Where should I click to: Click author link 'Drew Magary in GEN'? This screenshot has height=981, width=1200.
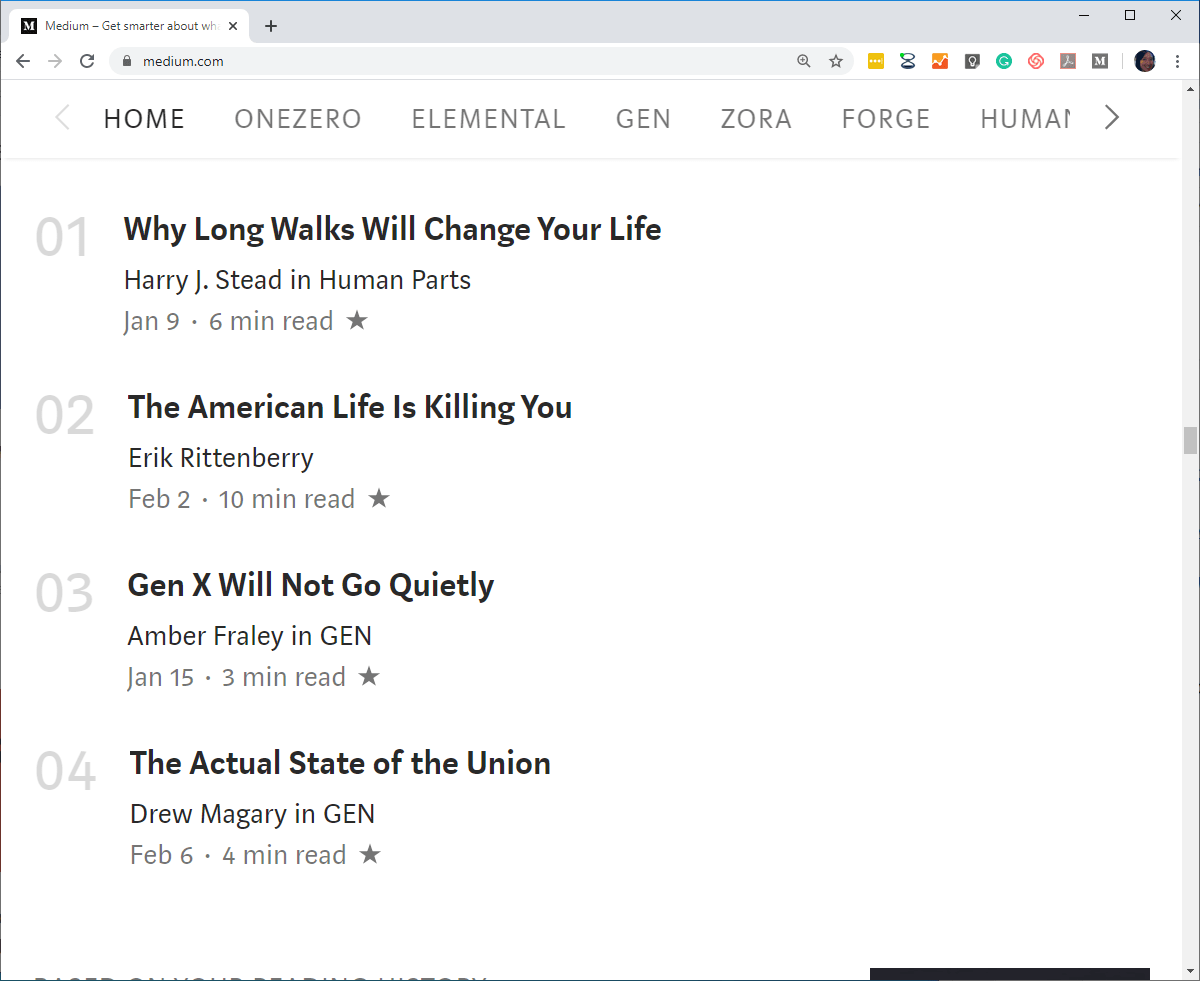click(x=252, y=813)
